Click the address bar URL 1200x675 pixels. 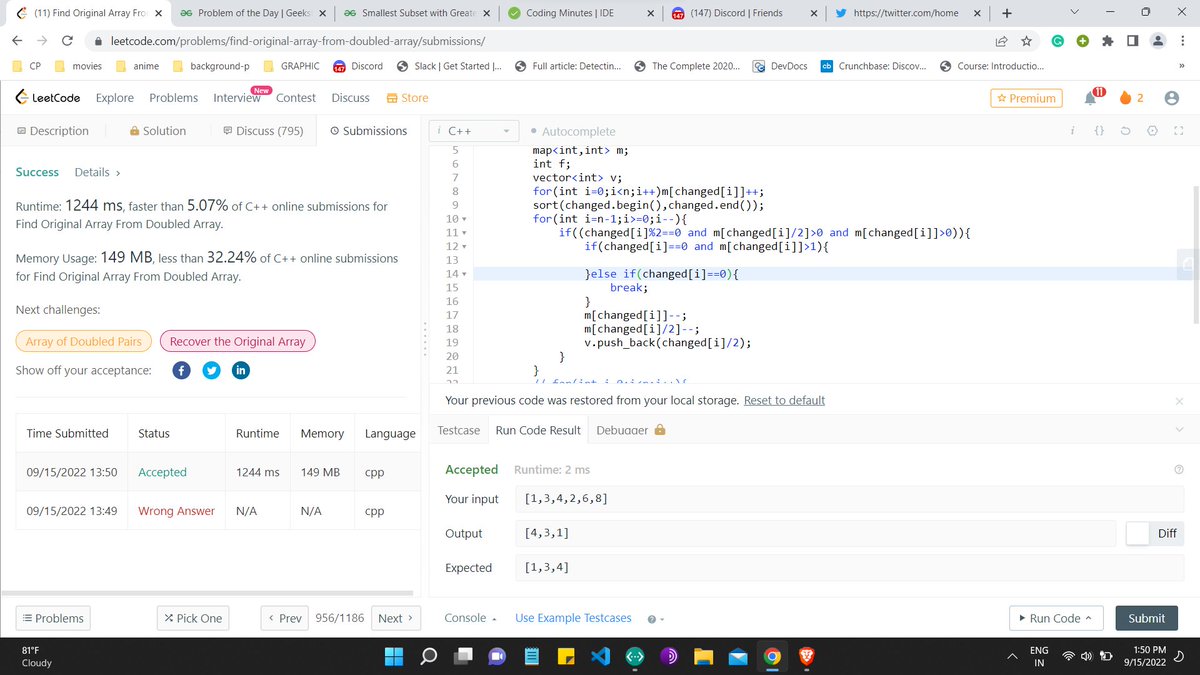[x=299, y=41]
